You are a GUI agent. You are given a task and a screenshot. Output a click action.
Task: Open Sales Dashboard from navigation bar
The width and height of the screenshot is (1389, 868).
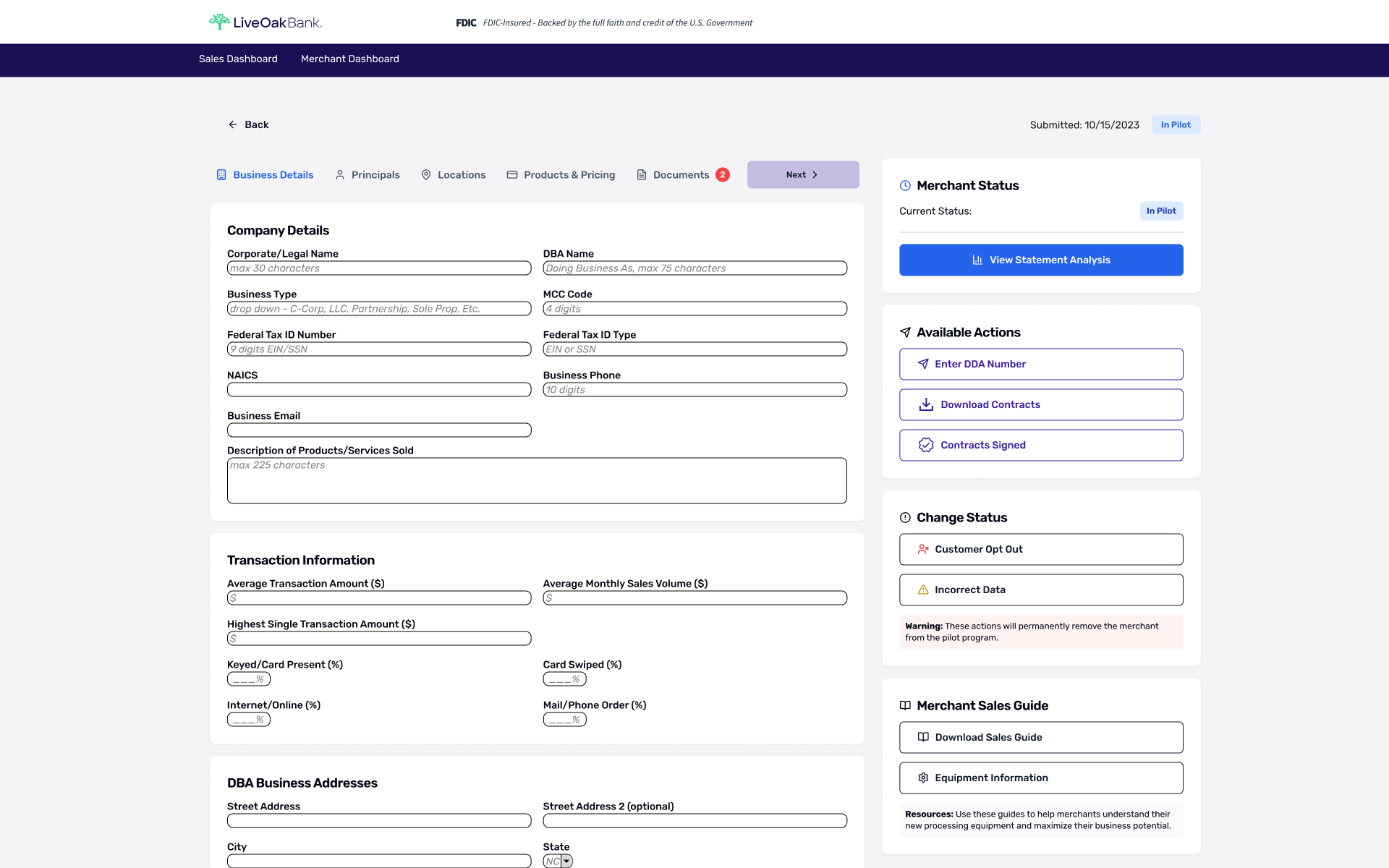click(x=238, y=59)
